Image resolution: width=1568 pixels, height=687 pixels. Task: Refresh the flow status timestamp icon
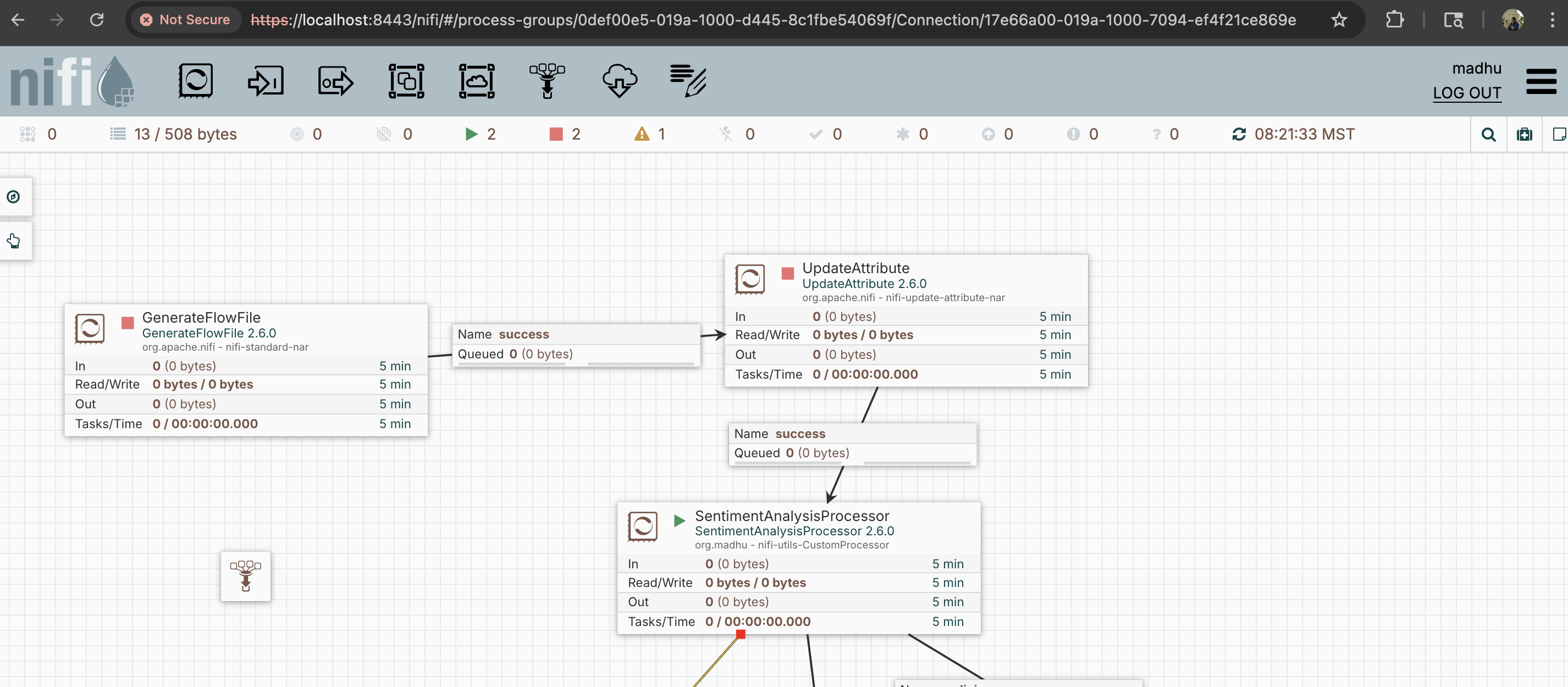[1239, 134]
